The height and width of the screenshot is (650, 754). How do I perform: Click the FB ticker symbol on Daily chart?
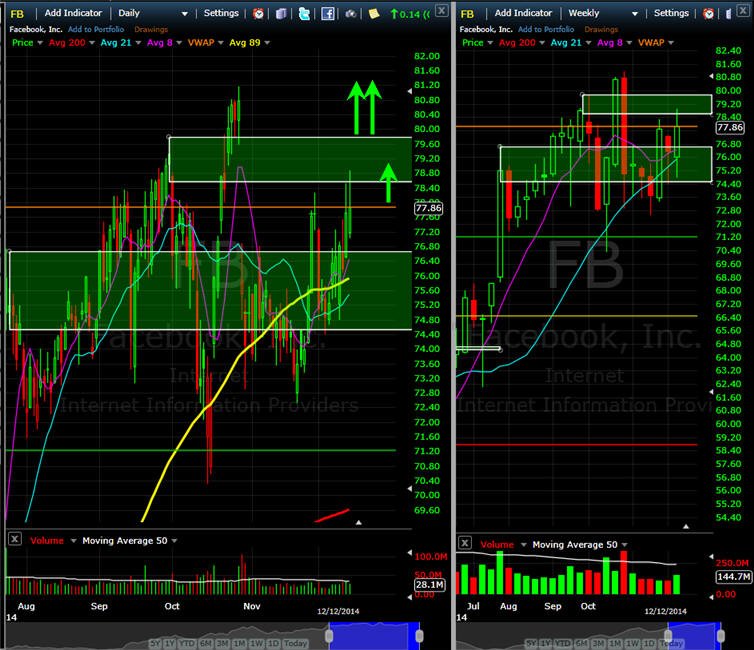[17, 14]
